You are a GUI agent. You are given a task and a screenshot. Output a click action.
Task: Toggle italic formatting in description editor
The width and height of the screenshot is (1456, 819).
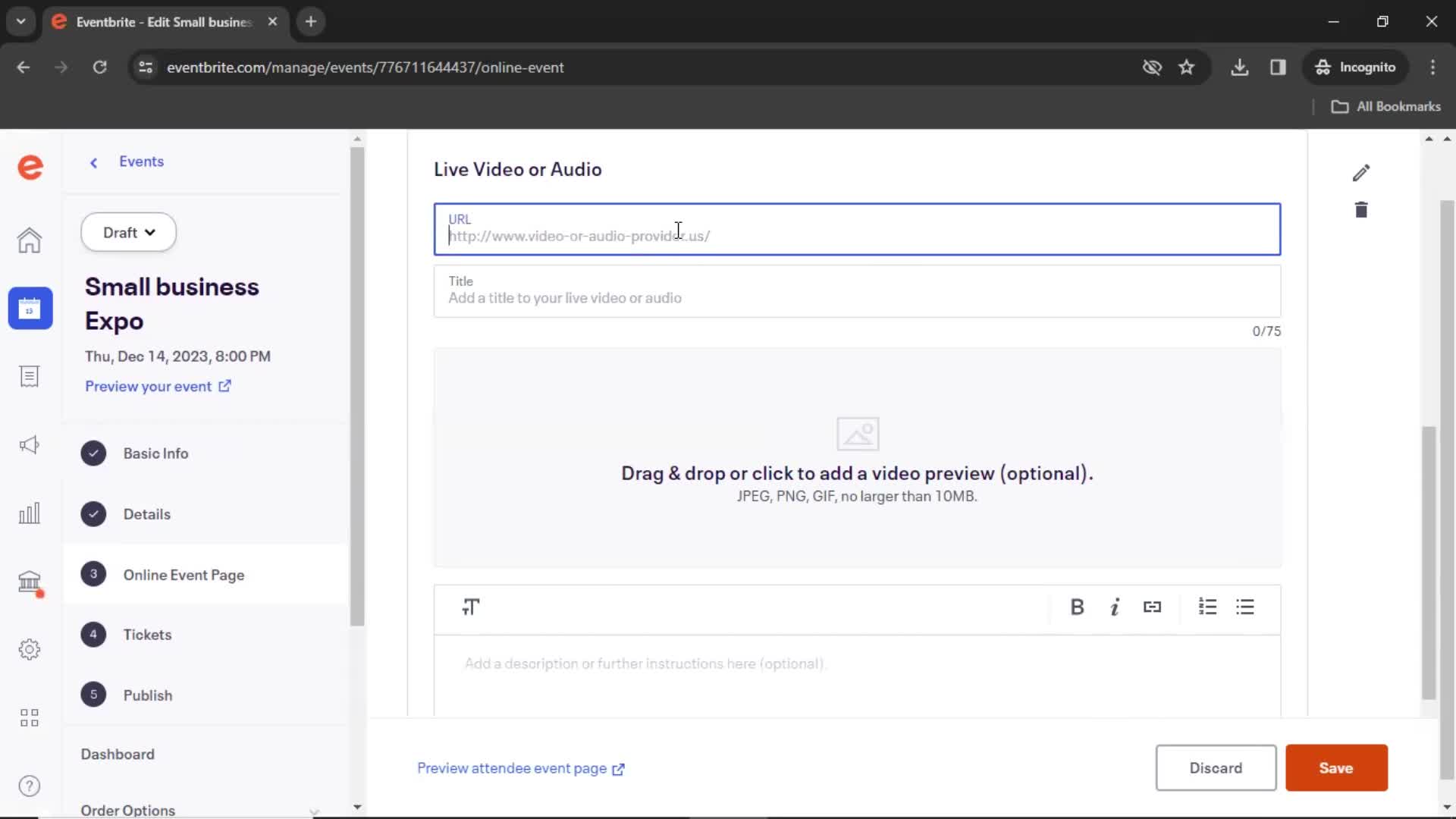(1115, 607)
